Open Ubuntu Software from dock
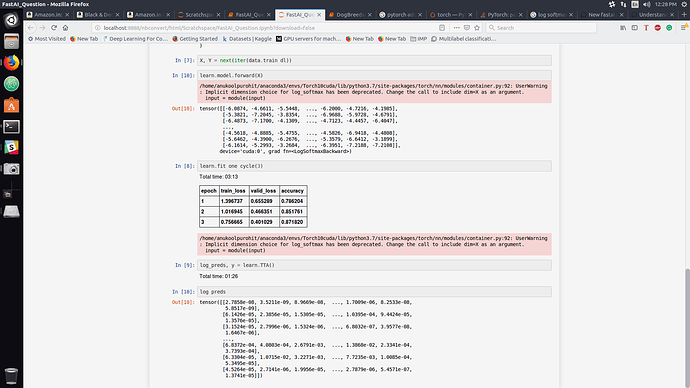 [x=11, y=105]
